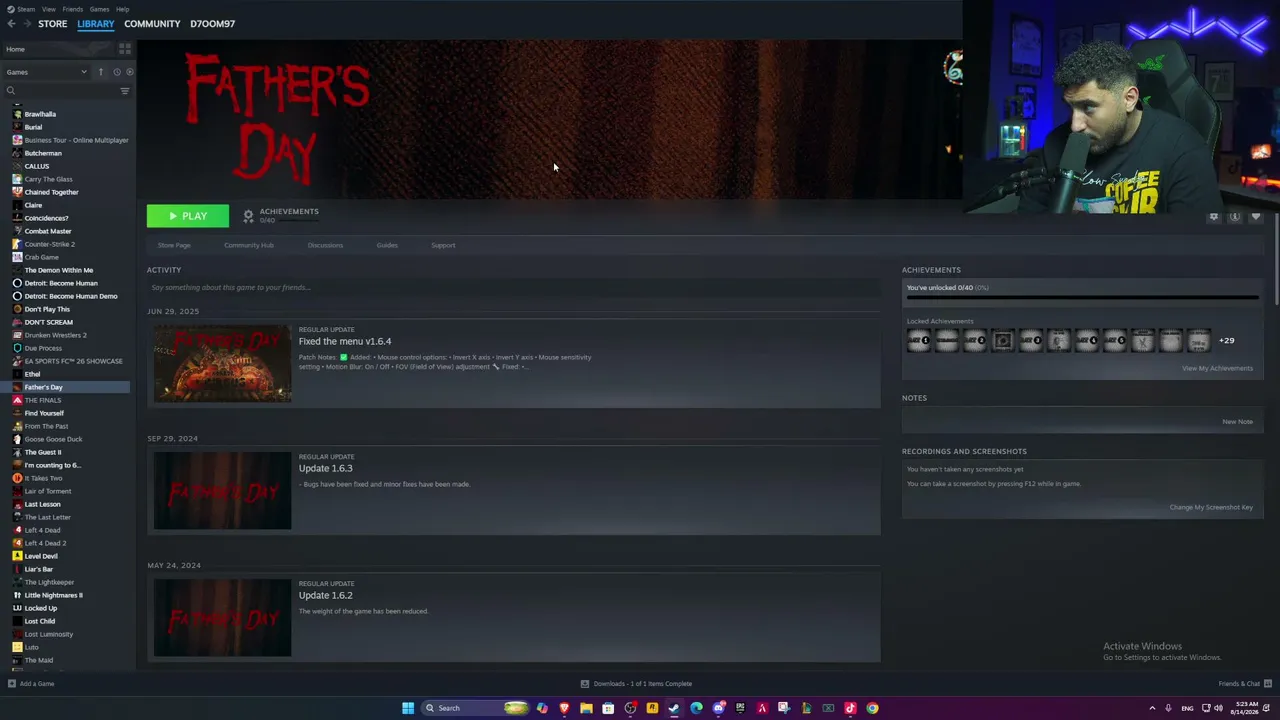Screen dimensions: 1280x720
Task: Expand the Games category dropdown
Action: (x=45, y=72)
